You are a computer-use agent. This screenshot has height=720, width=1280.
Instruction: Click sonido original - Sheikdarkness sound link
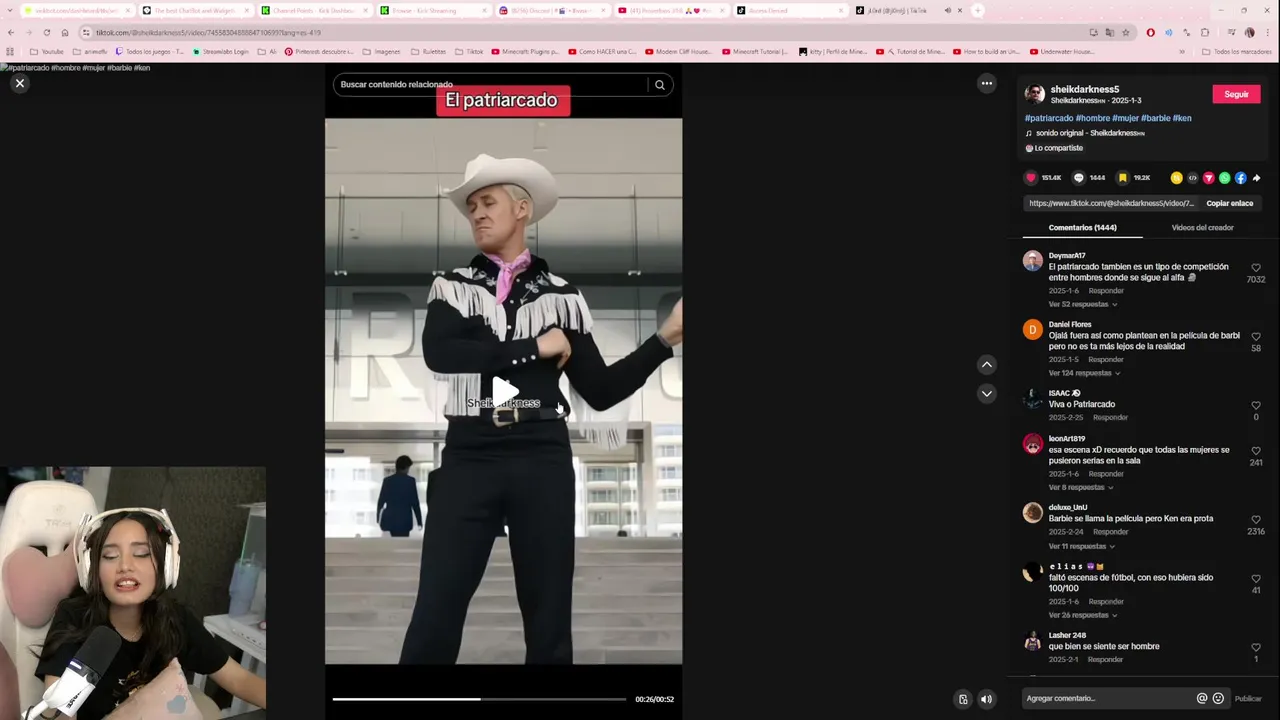point(1090,133)
